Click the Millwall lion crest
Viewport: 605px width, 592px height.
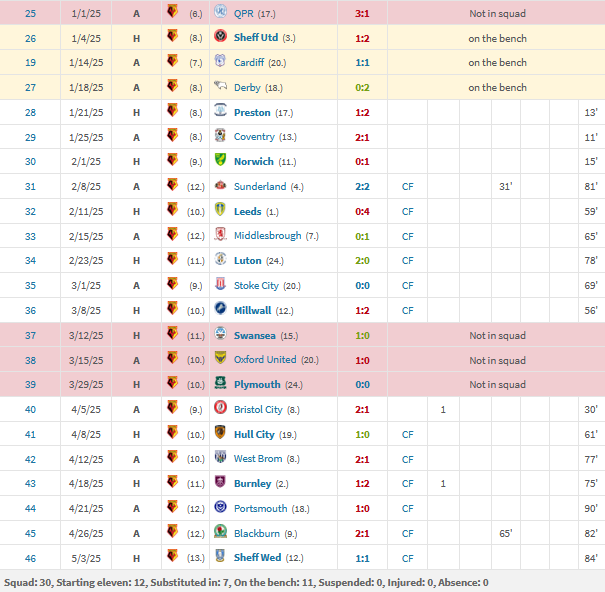coord(220,309)
